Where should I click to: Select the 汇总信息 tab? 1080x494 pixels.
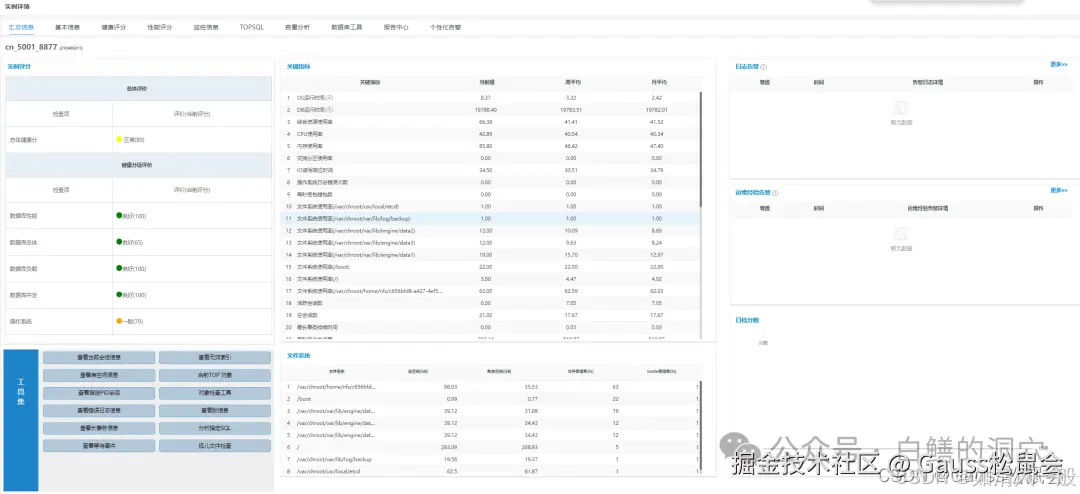click(x=21, y=28)
